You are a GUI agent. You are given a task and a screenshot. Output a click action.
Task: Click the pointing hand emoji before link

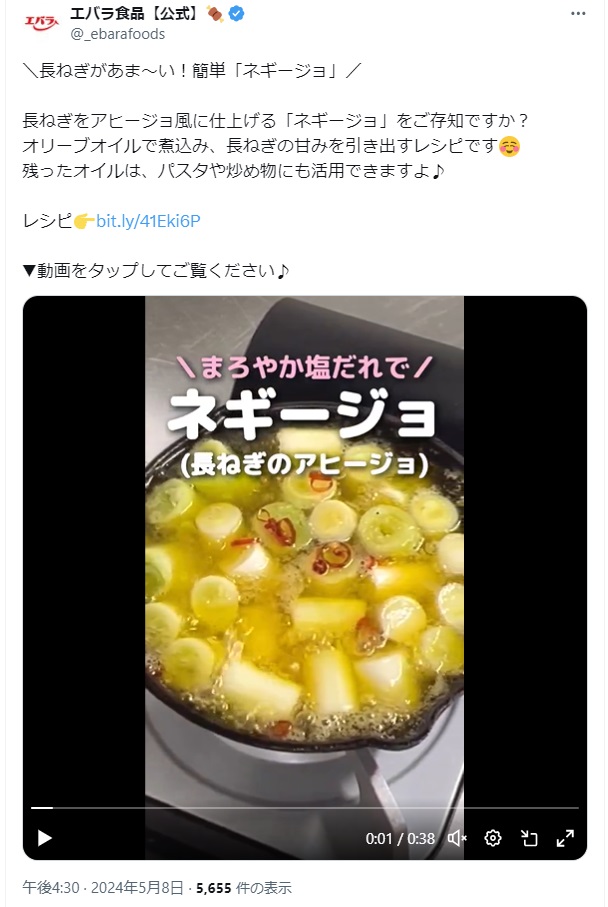pyautogui.click(x=84, y=221)
